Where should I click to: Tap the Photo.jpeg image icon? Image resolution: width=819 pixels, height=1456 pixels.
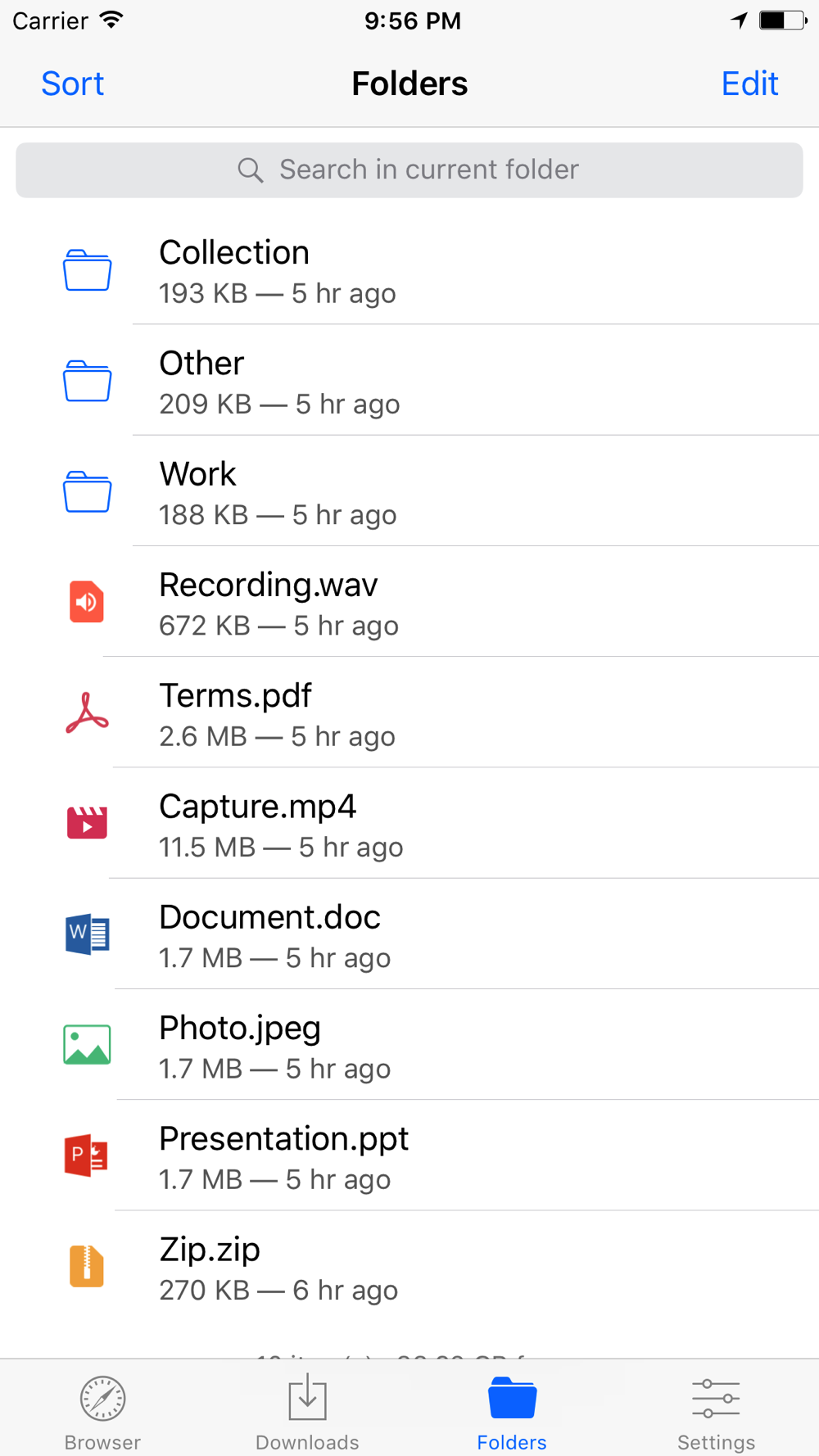87,1045
